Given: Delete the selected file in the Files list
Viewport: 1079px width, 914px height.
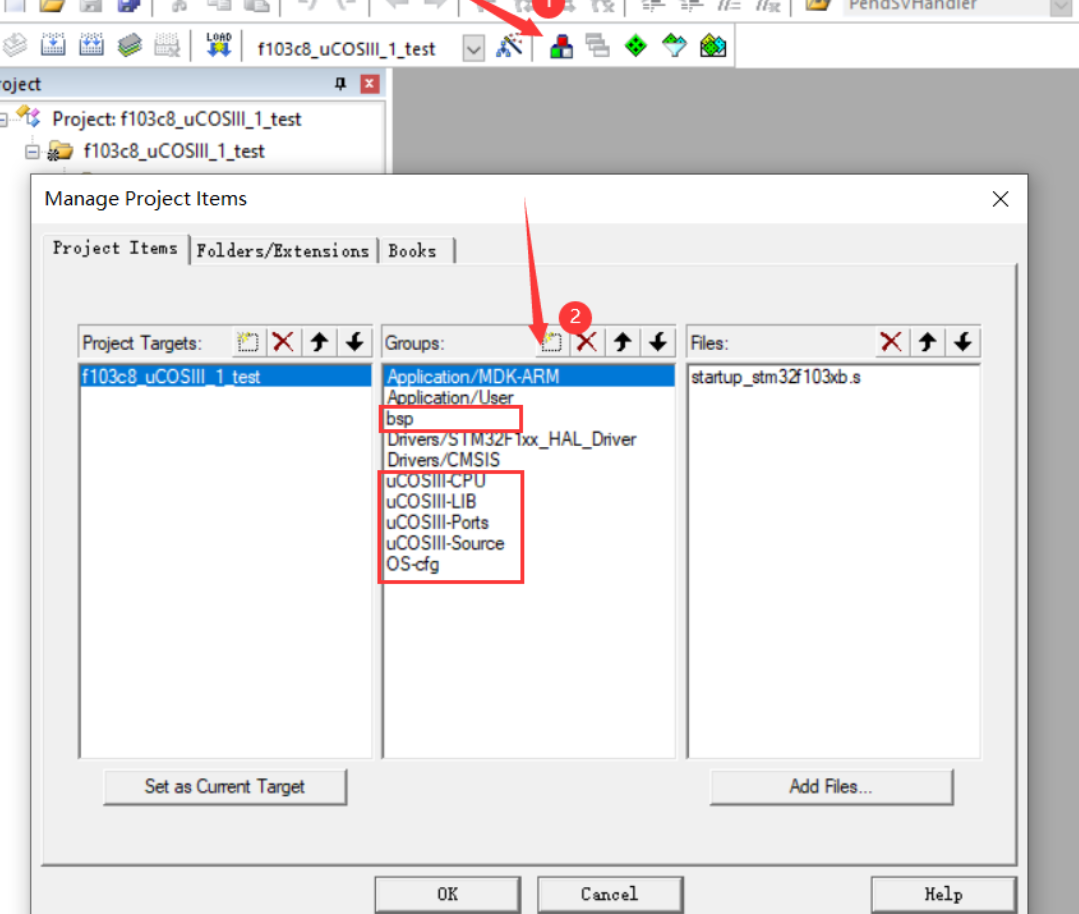Looking at the screenshot, I should pos(891,342).
